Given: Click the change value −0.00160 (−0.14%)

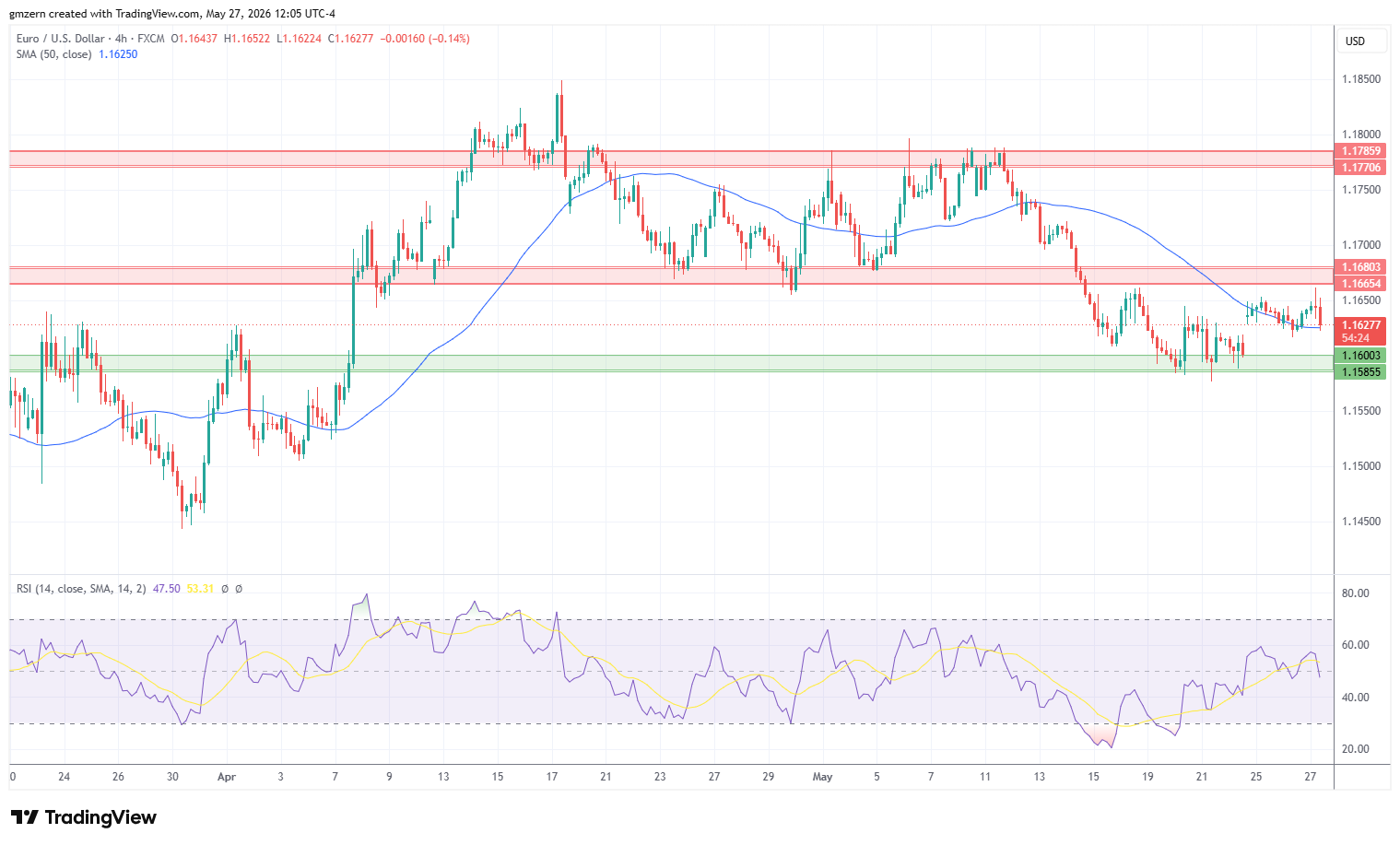Looking at the screenshot, I should tap(425, 39).
